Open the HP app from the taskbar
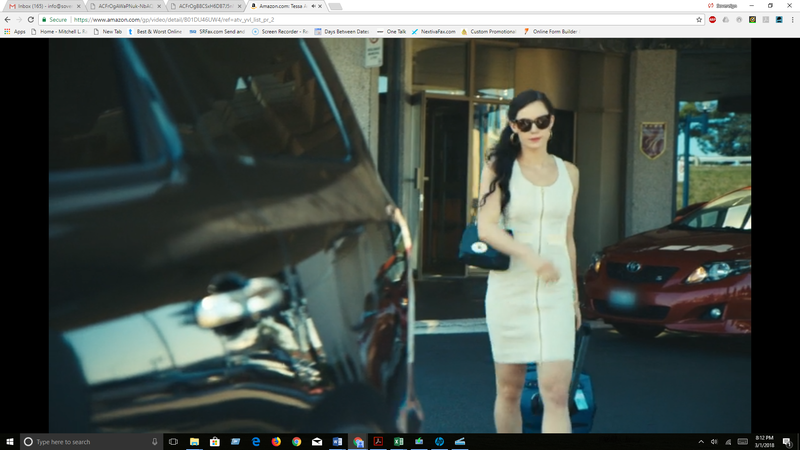This screenshot has width=800, height=450. (x=439, y=442)
